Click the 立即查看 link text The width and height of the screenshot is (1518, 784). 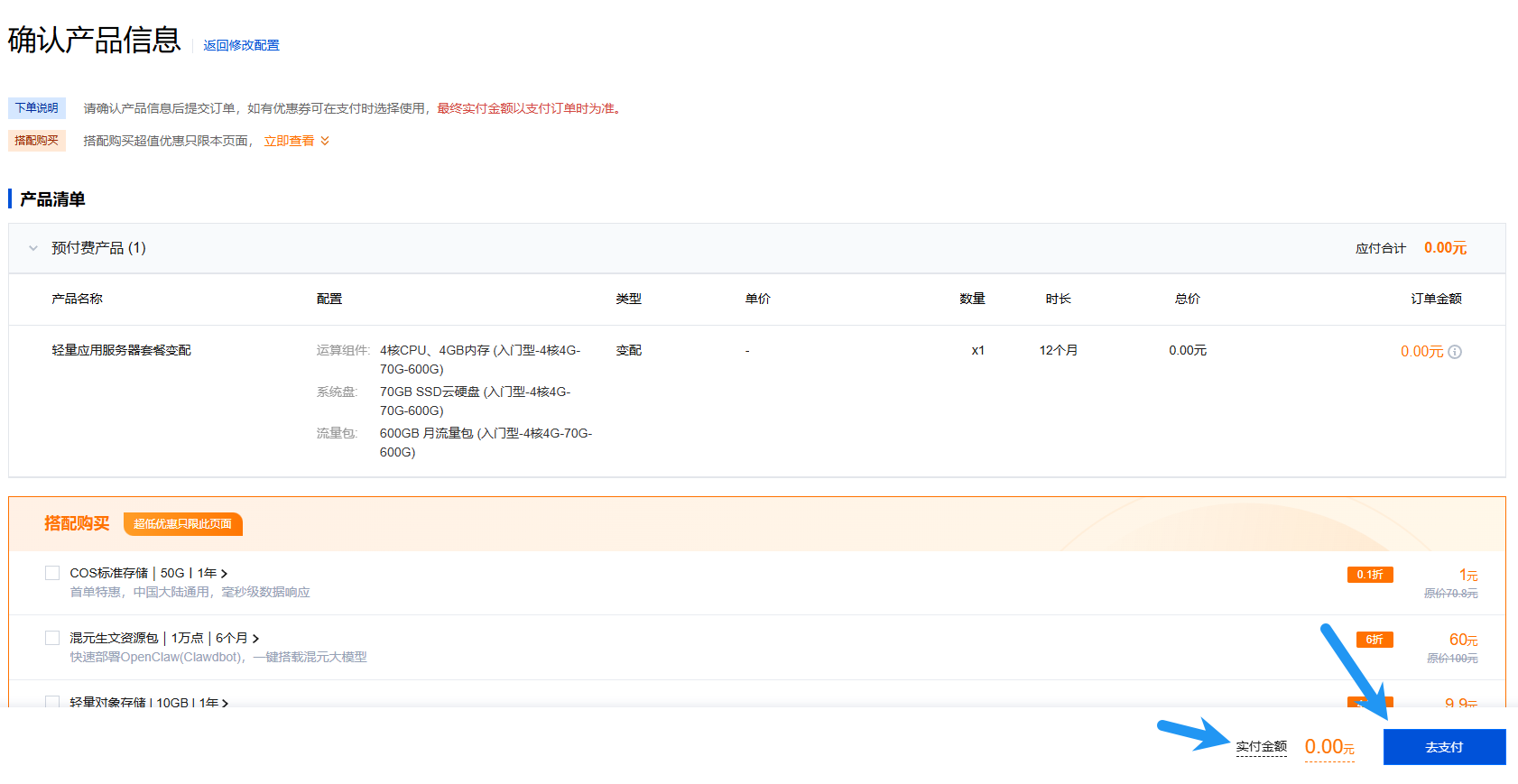click(289, 141)
